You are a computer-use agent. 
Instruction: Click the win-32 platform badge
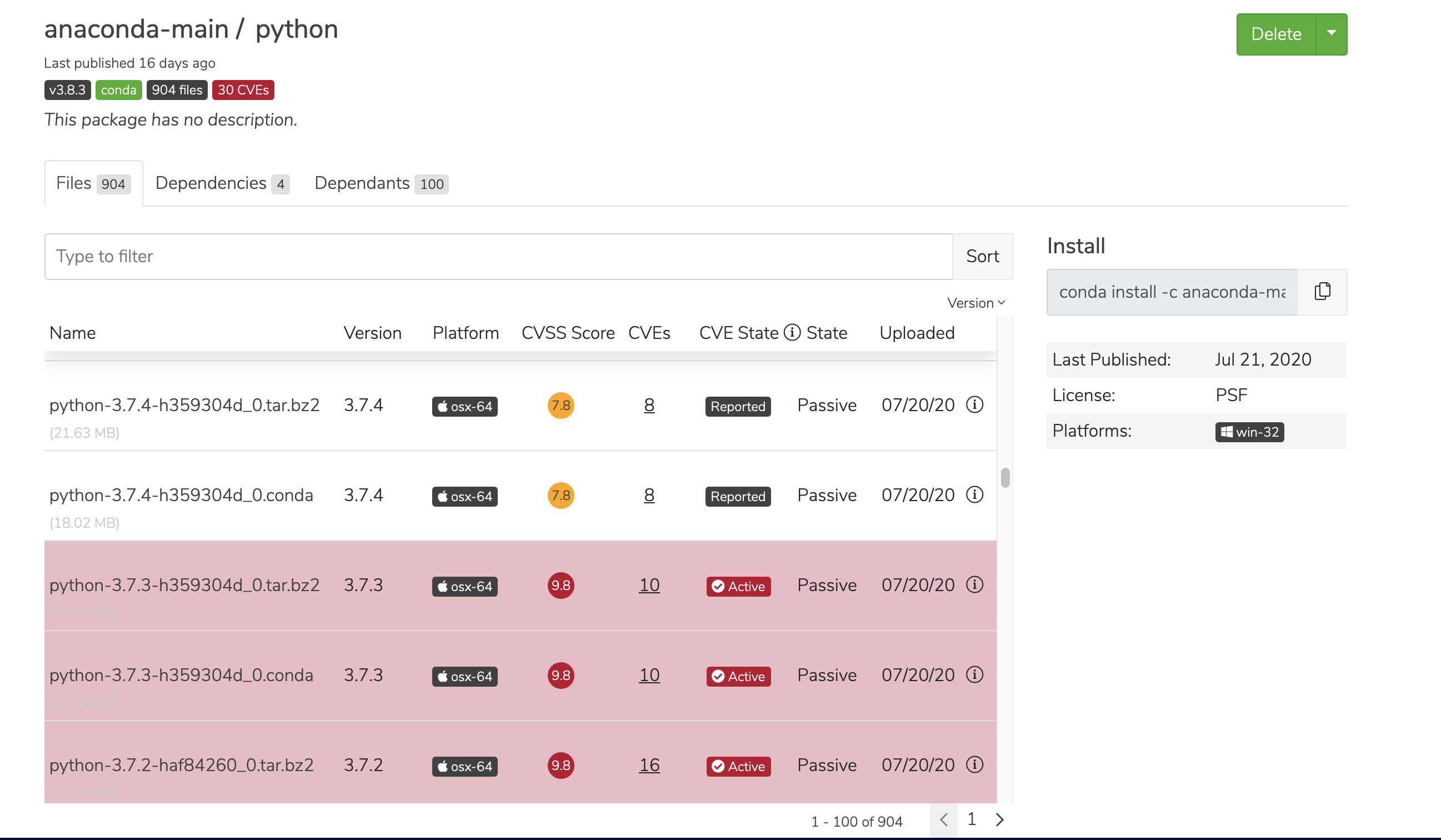click(1249, 432)
